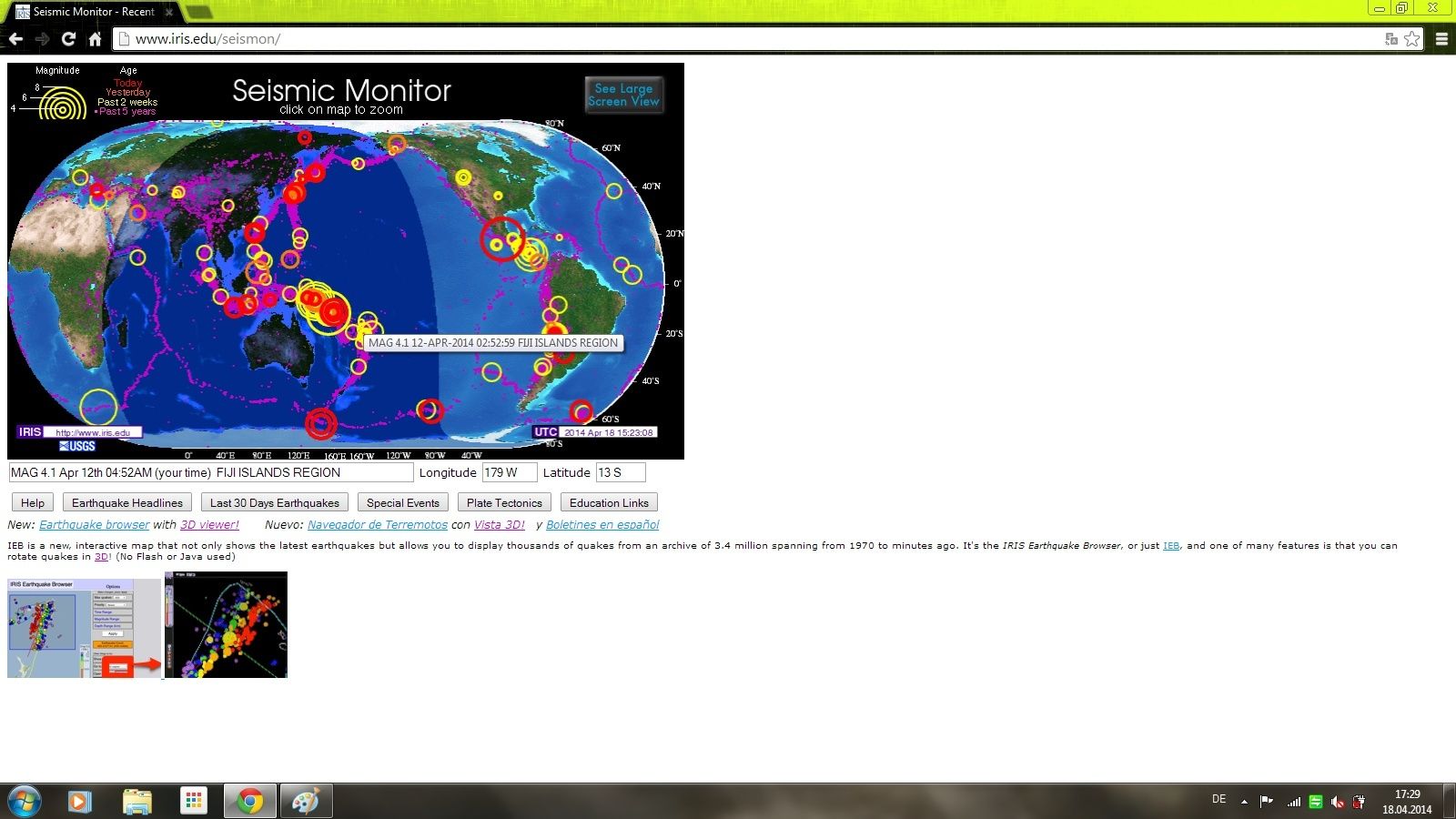Click the Seismic Monitor title heading

tap(341, 90)
